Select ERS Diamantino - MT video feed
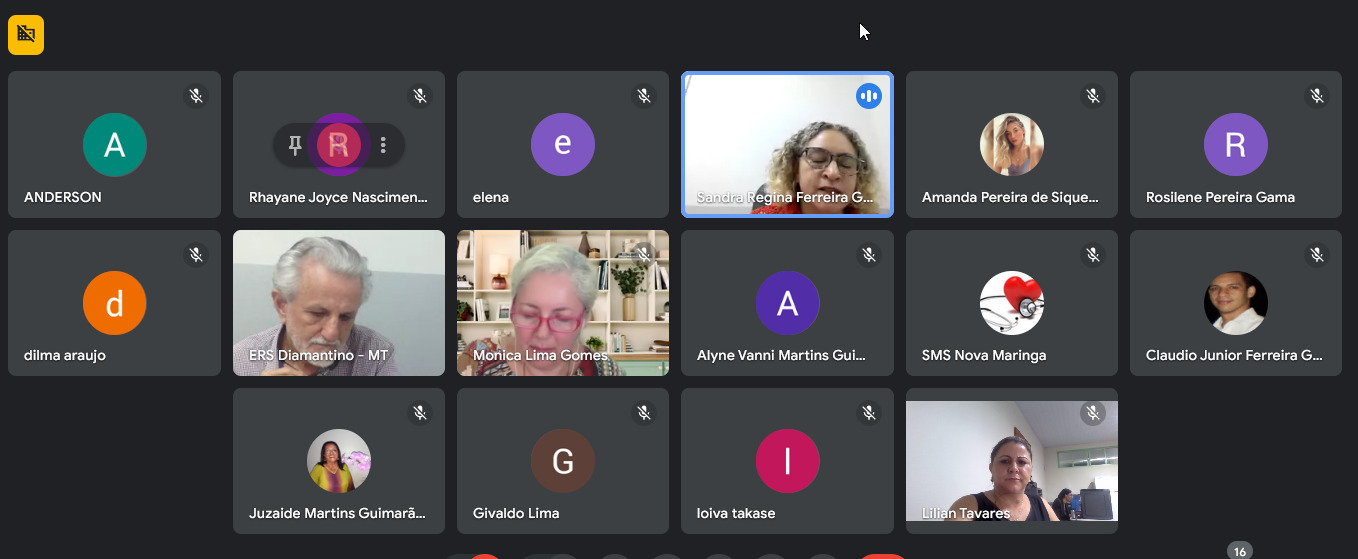This screenshot has height=559, width=1358. (339, 303)
